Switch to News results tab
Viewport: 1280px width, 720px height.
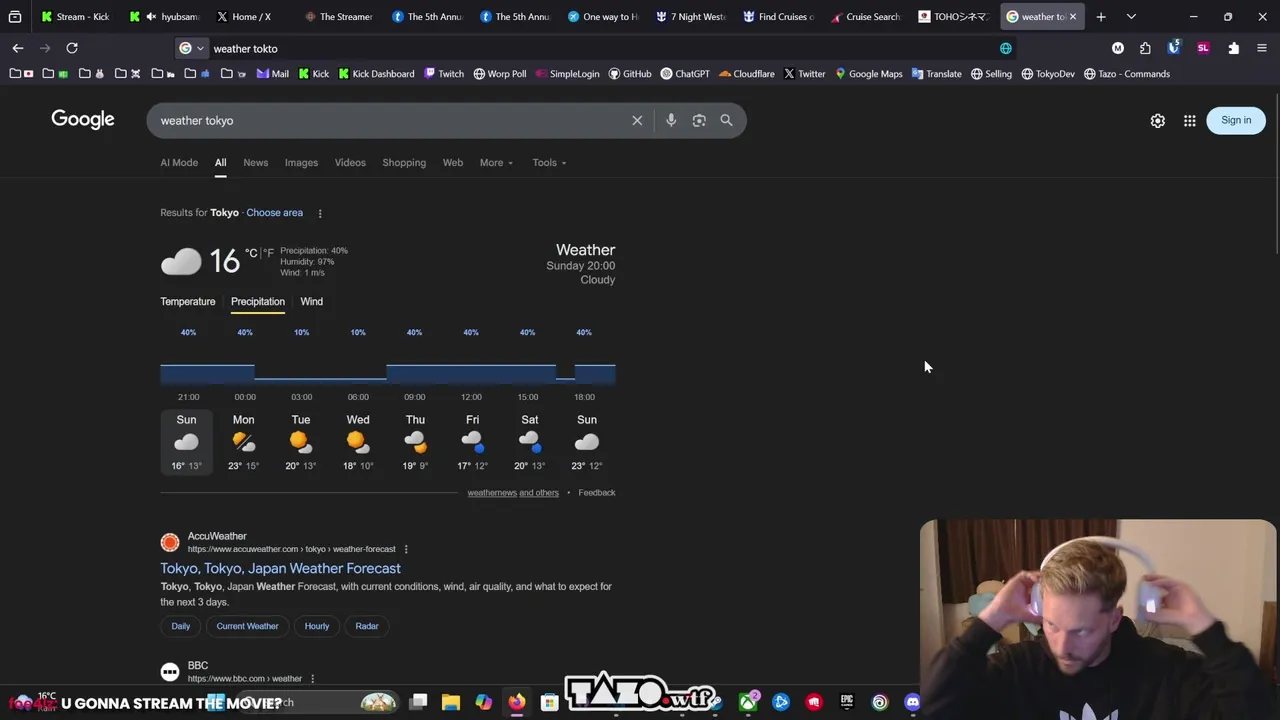[255, 162]
